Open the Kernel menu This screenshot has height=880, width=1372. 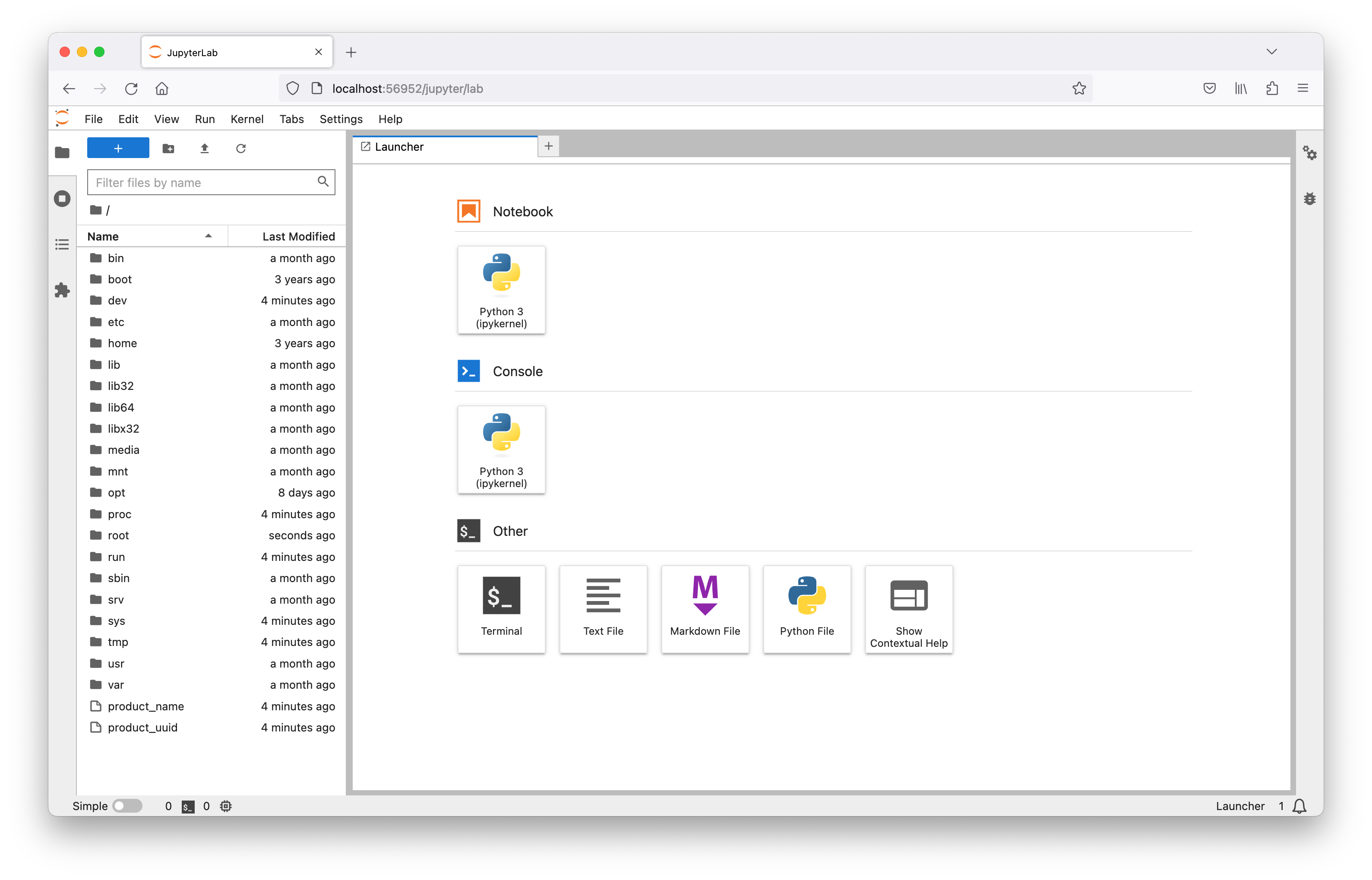click(247, 119)
